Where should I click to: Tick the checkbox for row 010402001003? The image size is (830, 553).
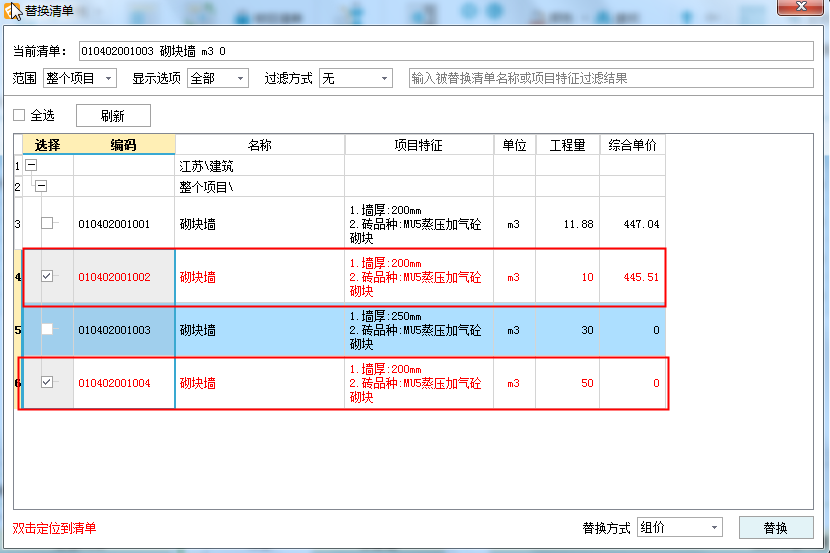pyautogui.click(x=47, y=329)
